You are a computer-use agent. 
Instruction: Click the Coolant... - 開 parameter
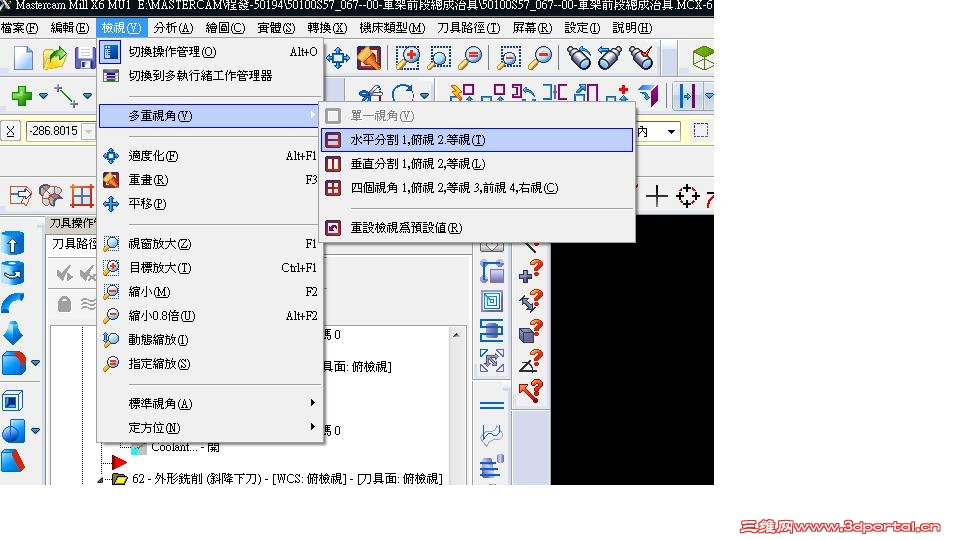pyautogui.click(x=186, y=448)
